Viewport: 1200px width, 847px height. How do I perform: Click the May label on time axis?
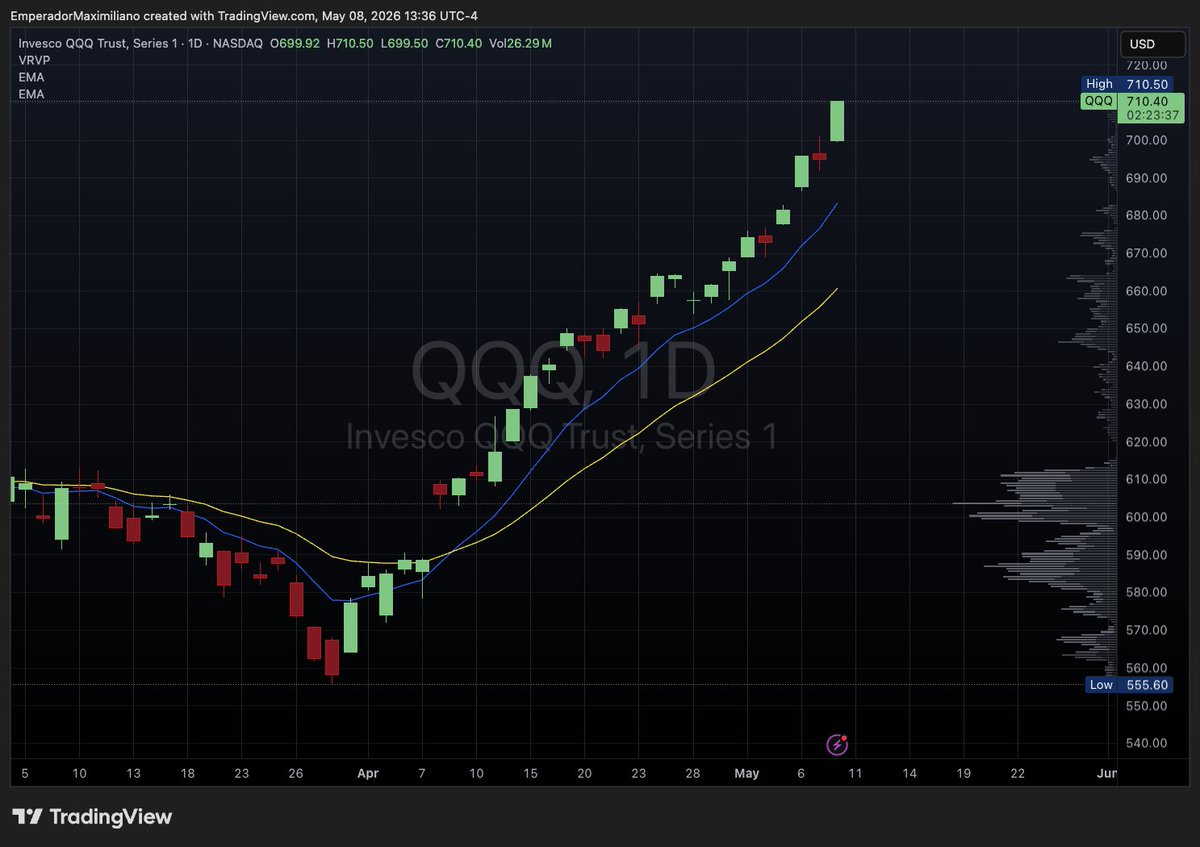747,773
